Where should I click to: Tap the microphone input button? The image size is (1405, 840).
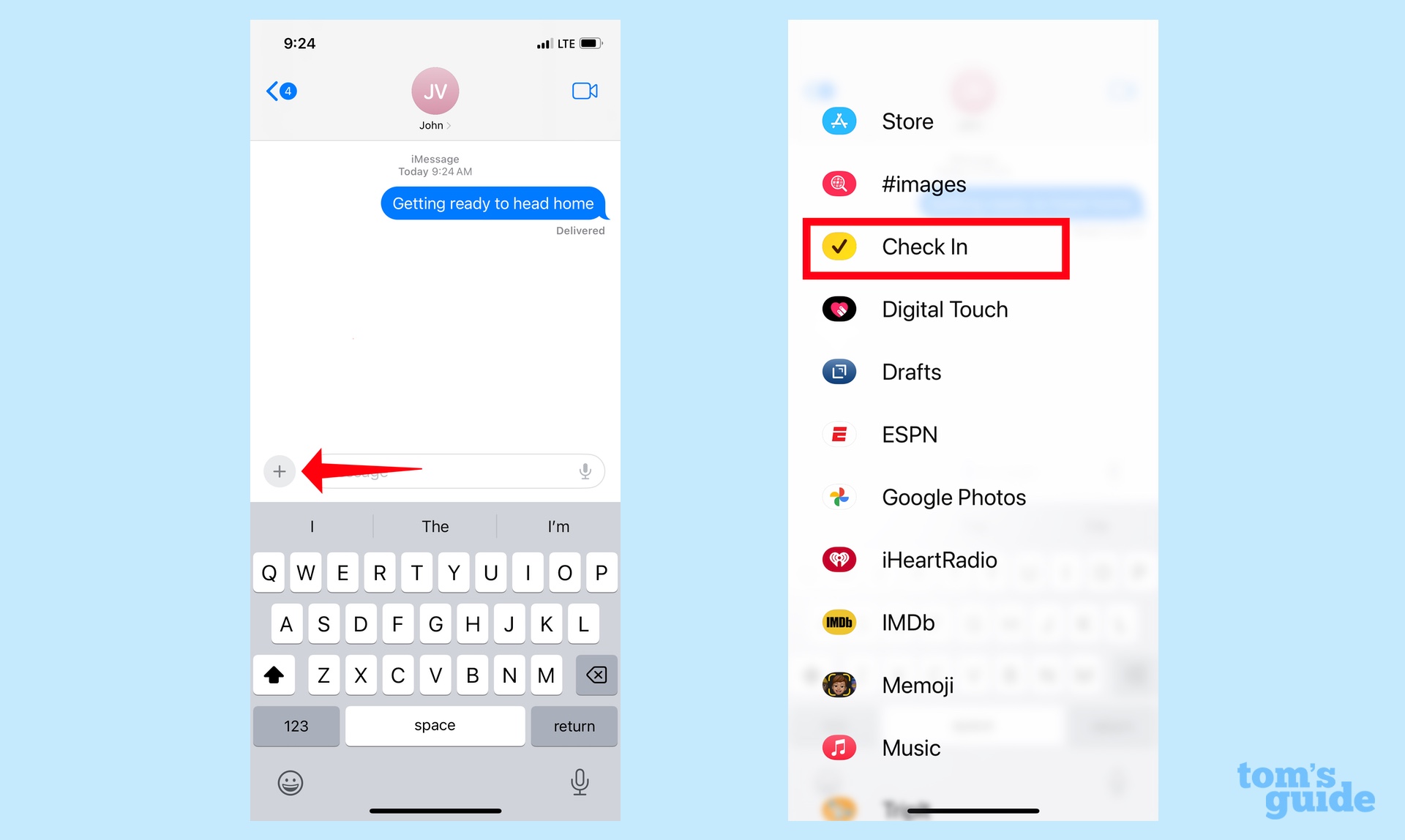(x=585, y=470)
